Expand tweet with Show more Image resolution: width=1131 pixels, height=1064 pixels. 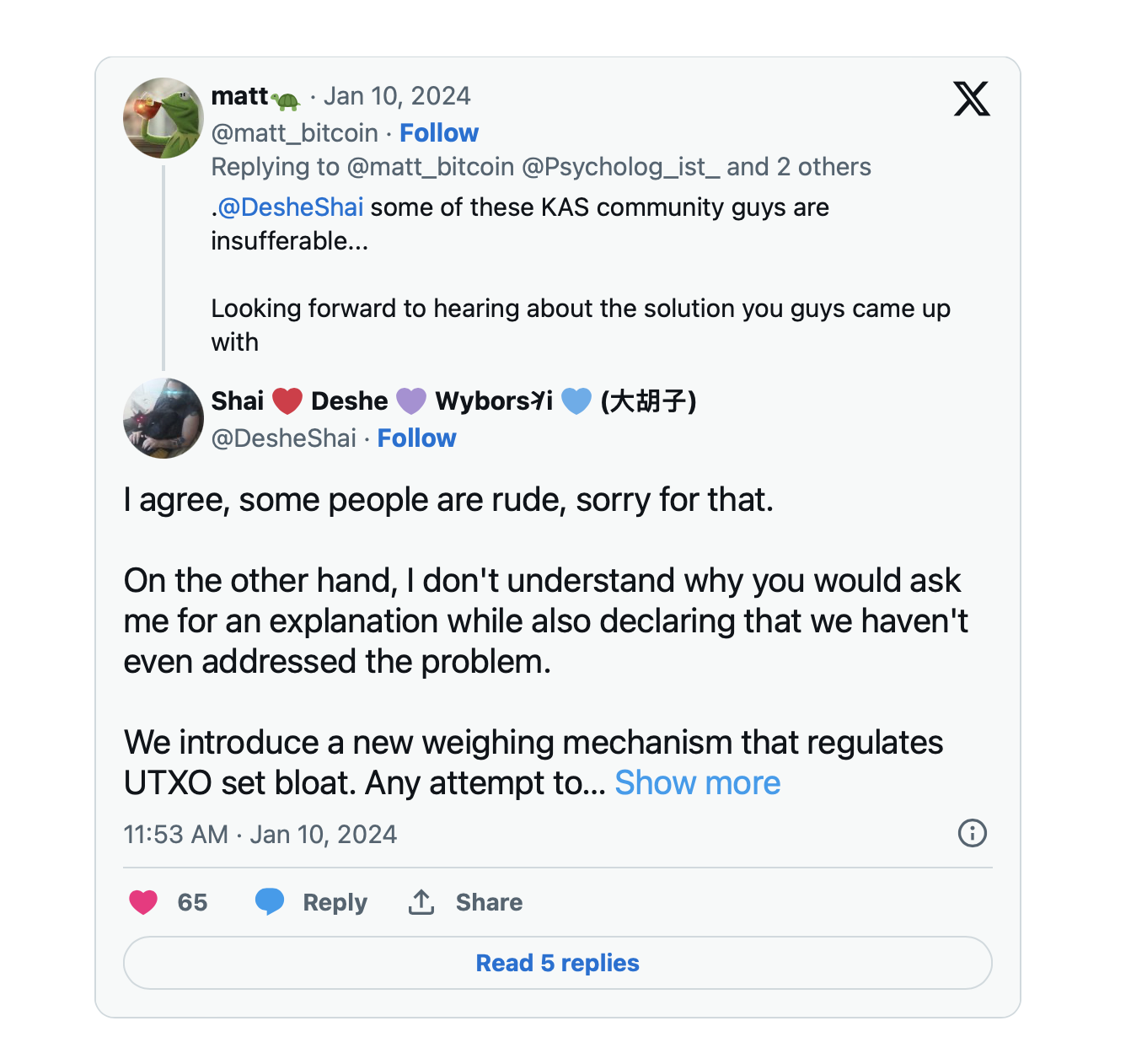tap(697, 783)
